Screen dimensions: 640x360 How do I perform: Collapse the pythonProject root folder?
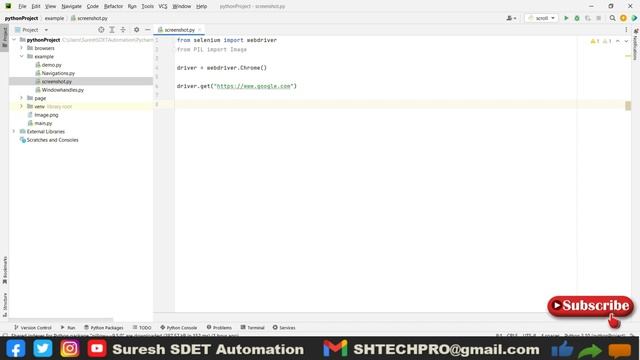click(x=14, y=40)
